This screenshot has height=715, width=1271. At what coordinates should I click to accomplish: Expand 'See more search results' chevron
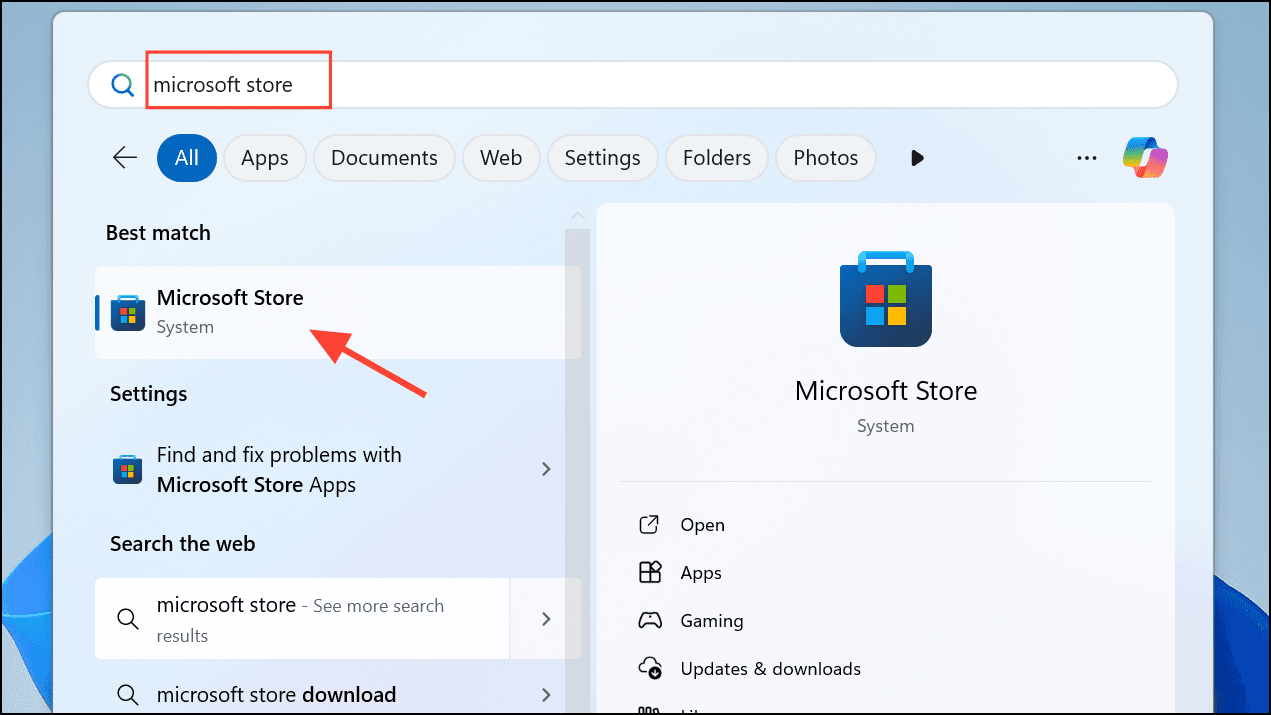[546, 619]
